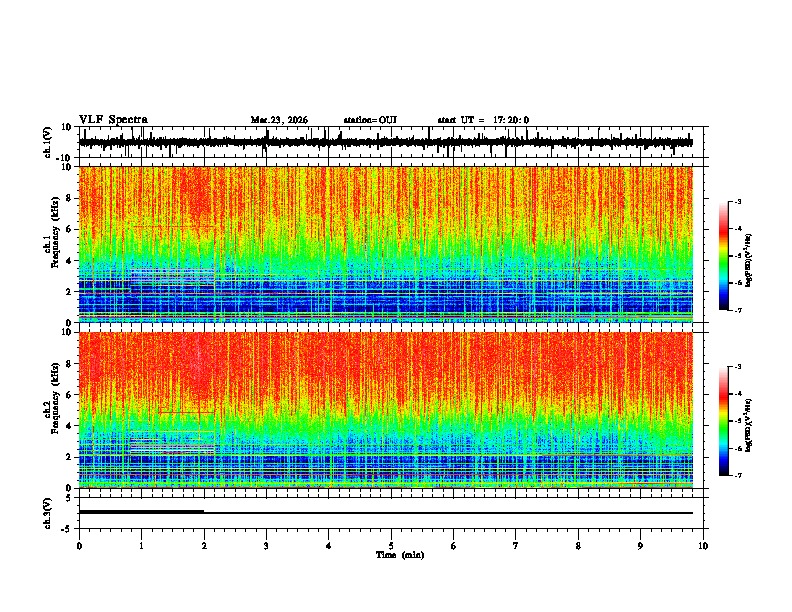792x612 pixels.
Task: Click the '8' tick on the time axis
Action: [x=578, y=546]
